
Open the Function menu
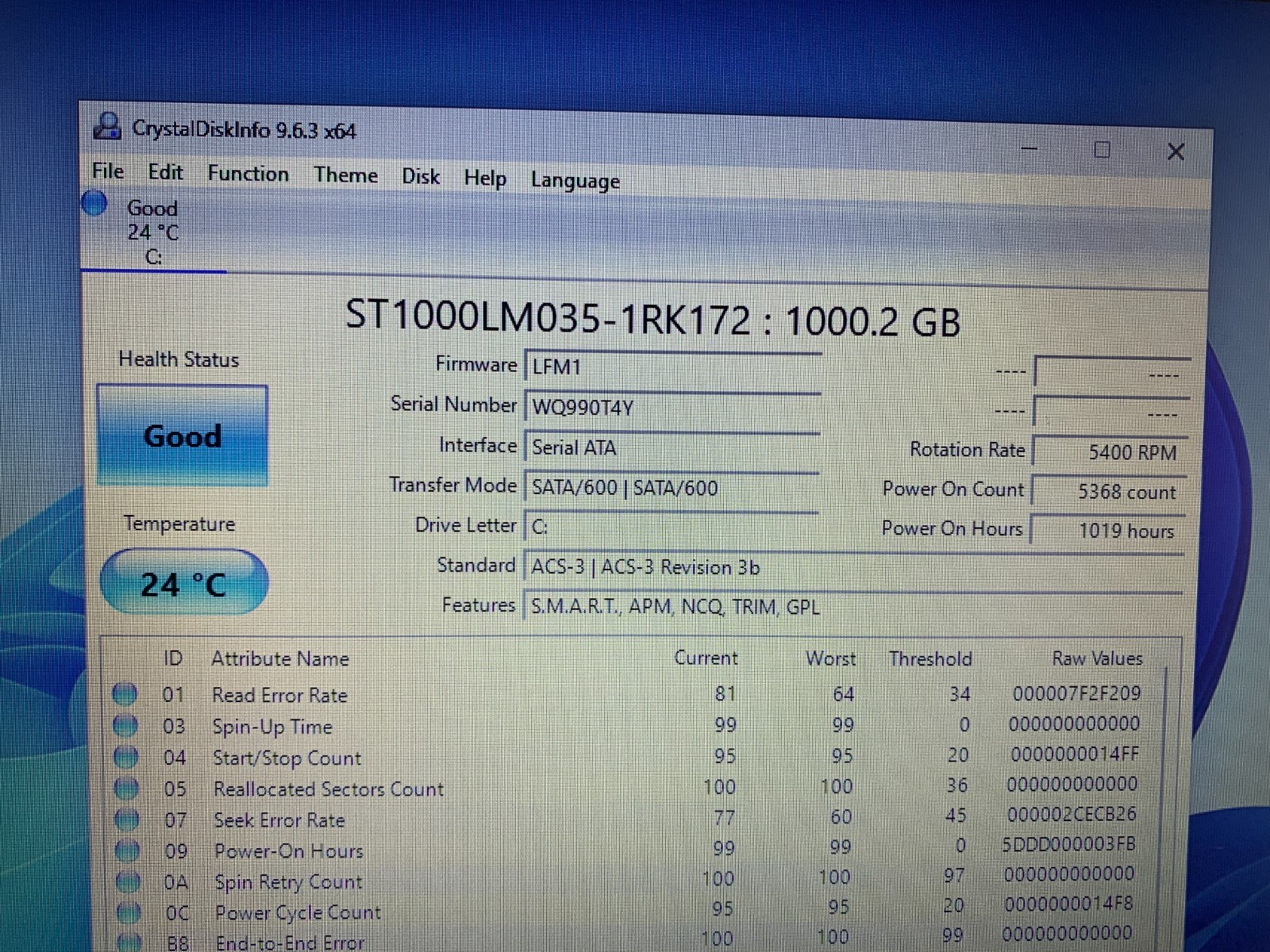point(248,174)
